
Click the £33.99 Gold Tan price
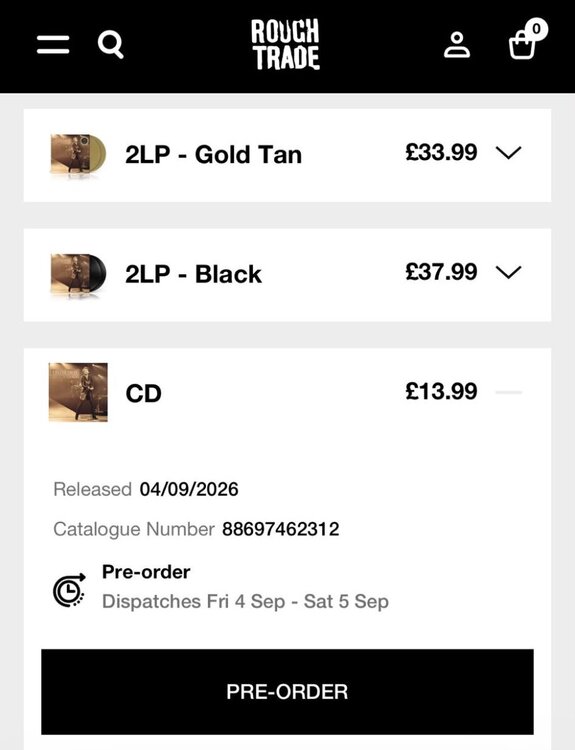(441, 153)
